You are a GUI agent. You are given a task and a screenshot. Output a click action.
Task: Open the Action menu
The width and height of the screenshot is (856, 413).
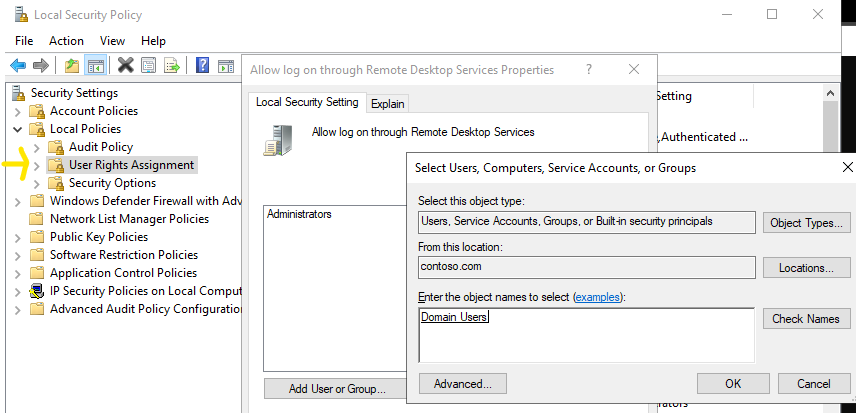point(66,41)
